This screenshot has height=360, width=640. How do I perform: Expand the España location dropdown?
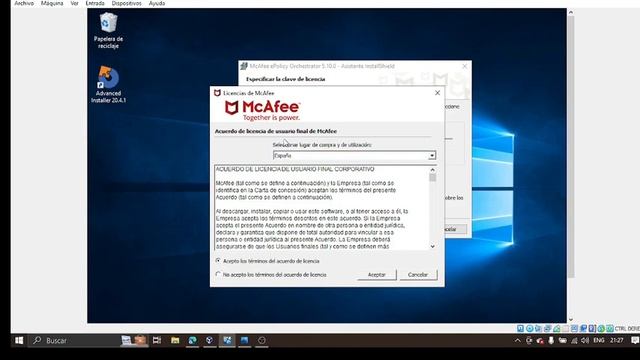[432, 156]
